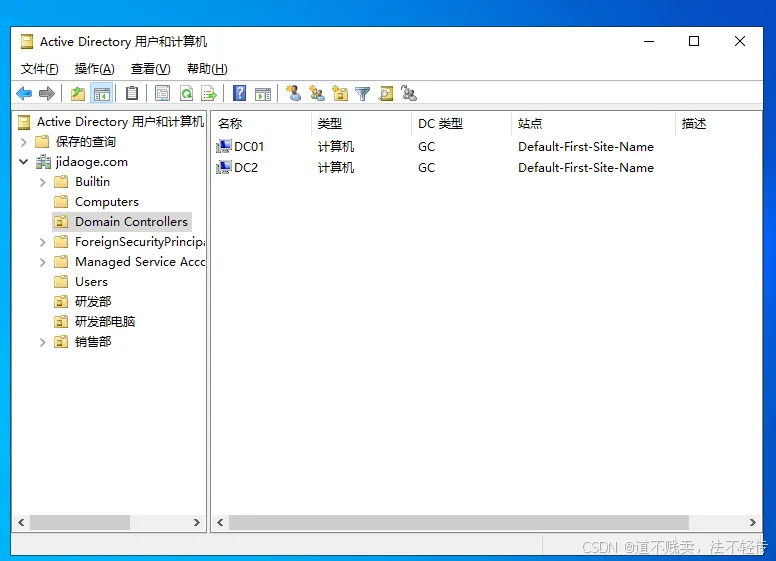Screen dimensions: 776x561
Task: Create a new organizational unit with the toolbar icon
Action: (340, 93)
